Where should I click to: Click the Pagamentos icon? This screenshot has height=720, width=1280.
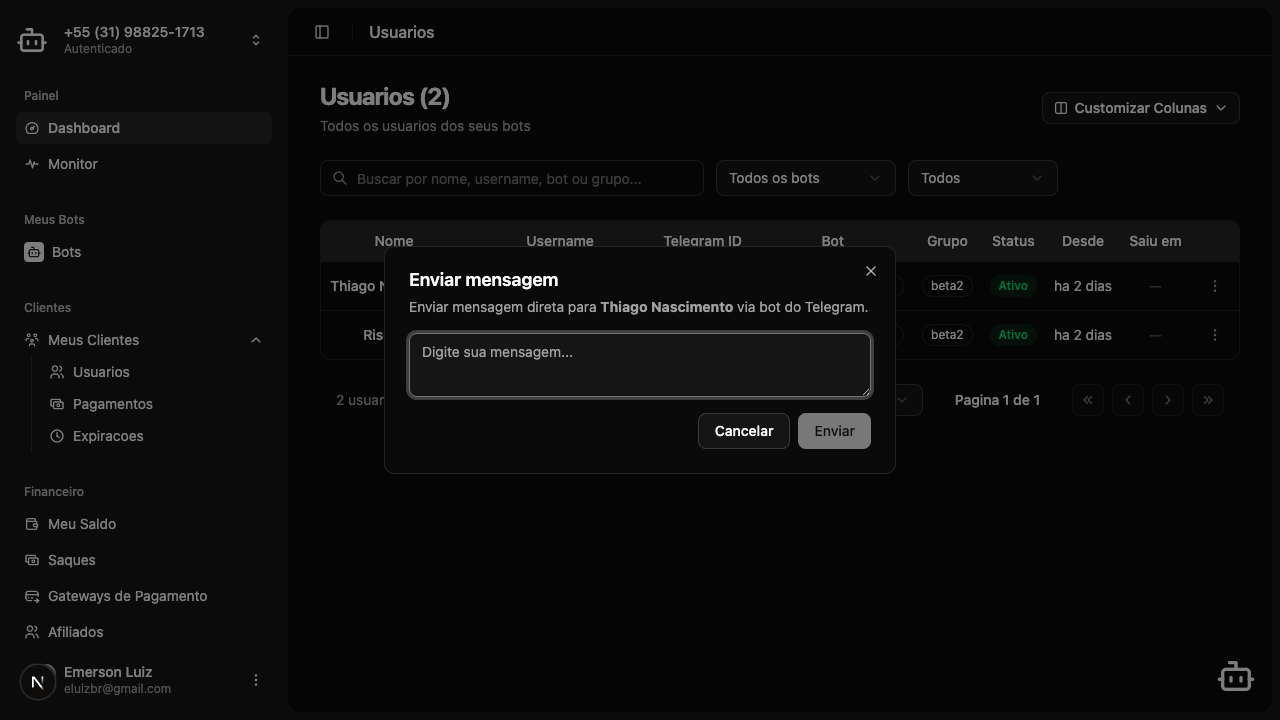[57, 404]
